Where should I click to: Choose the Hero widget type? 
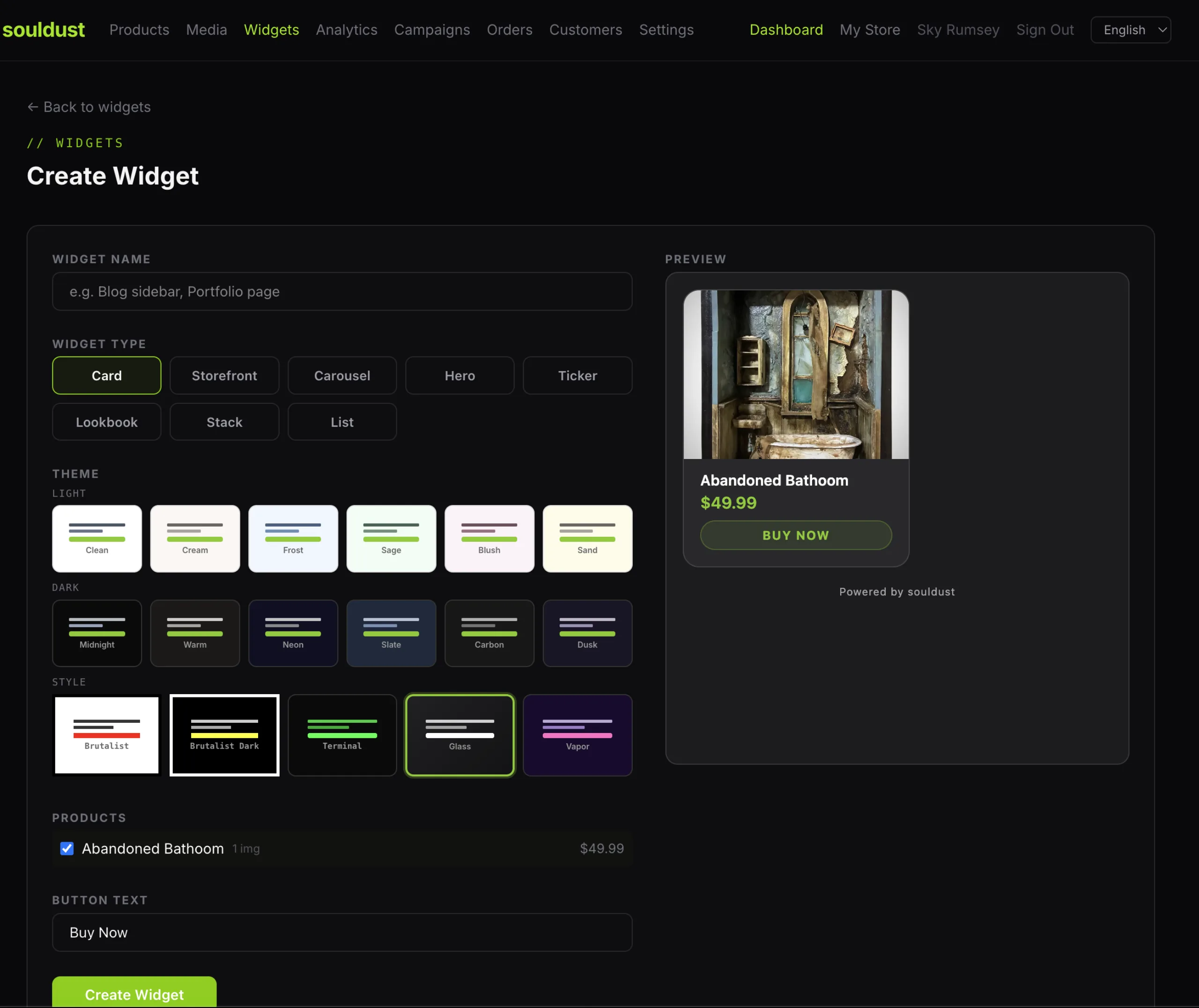(459, 376)
